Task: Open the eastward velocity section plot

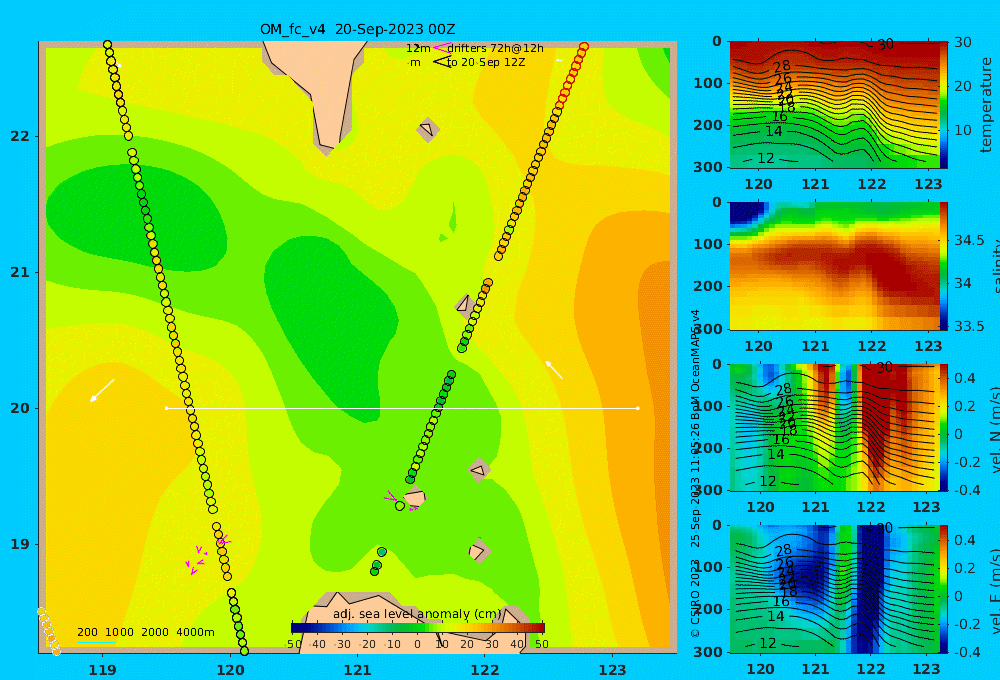Action: click(x=834, y=589)
